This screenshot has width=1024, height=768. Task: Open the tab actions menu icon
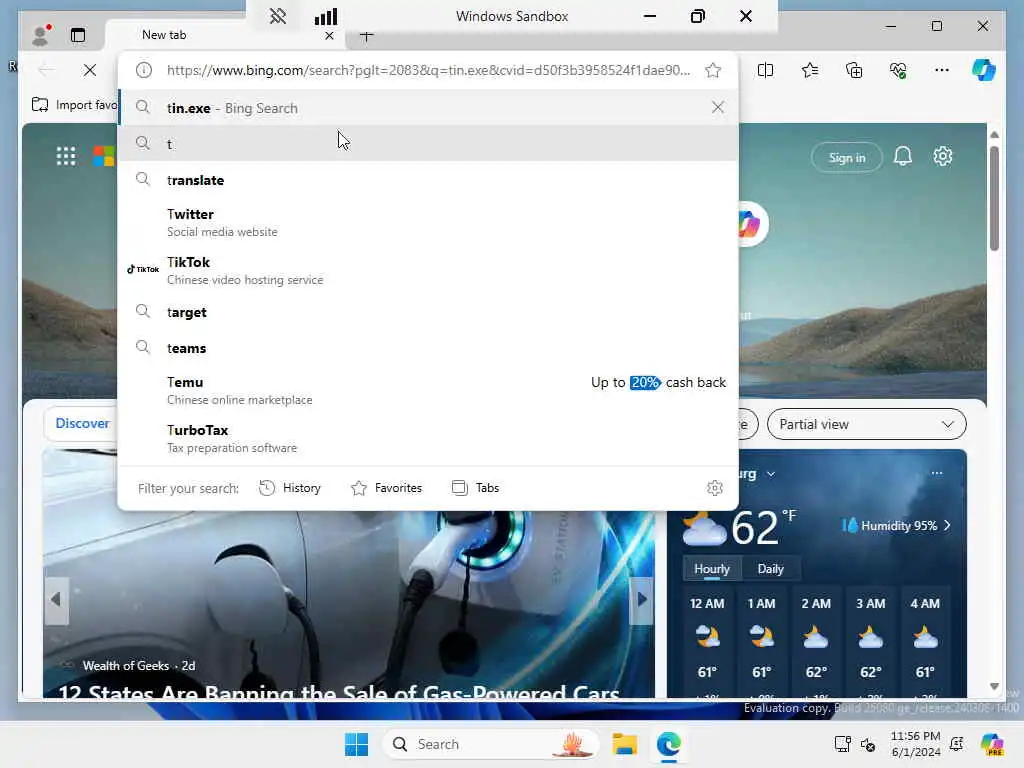[x=78, y=35]
